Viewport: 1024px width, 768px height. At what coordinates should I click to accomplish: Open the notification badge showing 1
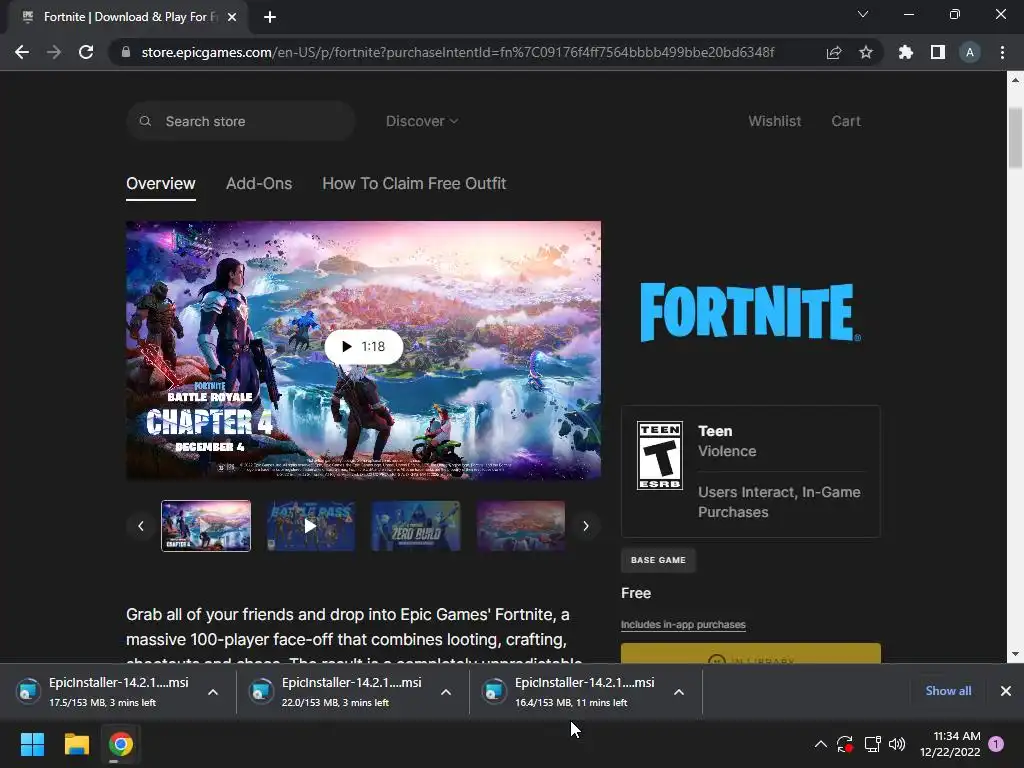(x=997, y=744)
